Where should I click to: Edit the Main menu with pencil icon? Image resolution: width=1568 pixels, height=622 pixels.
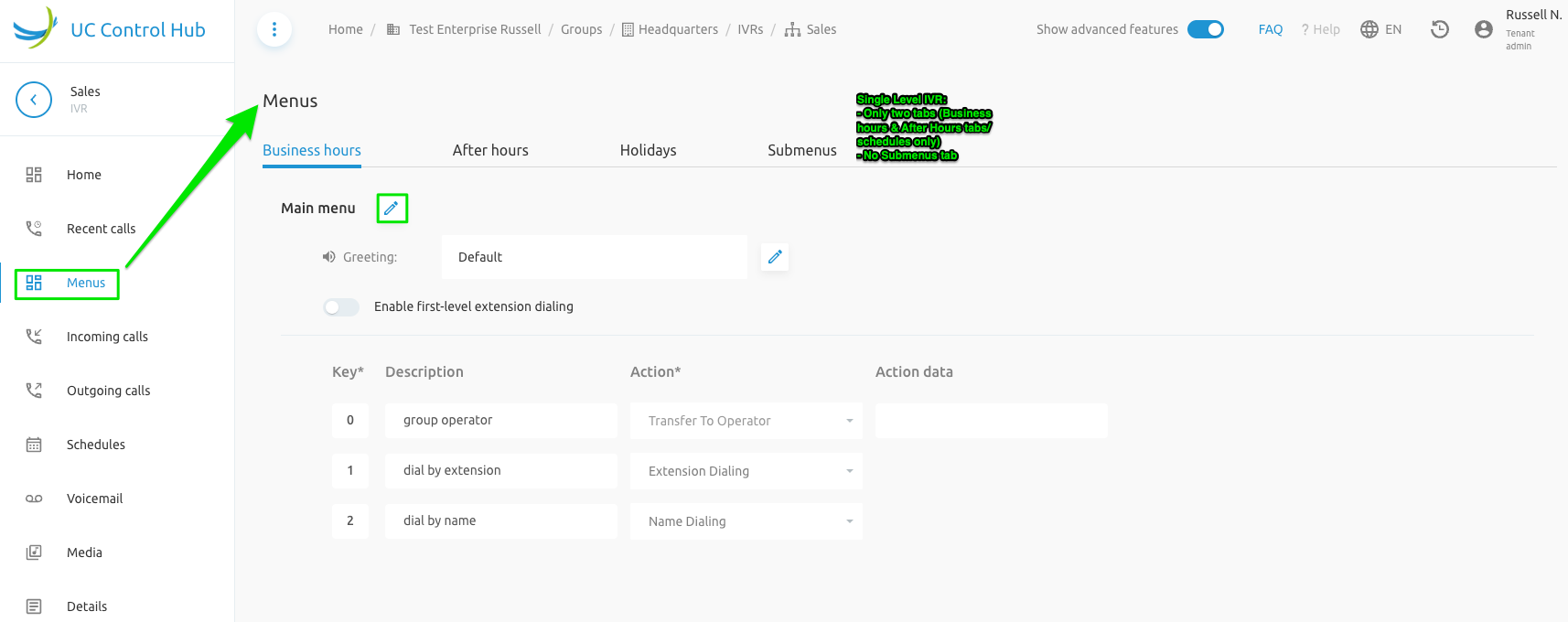coord(392,209)
